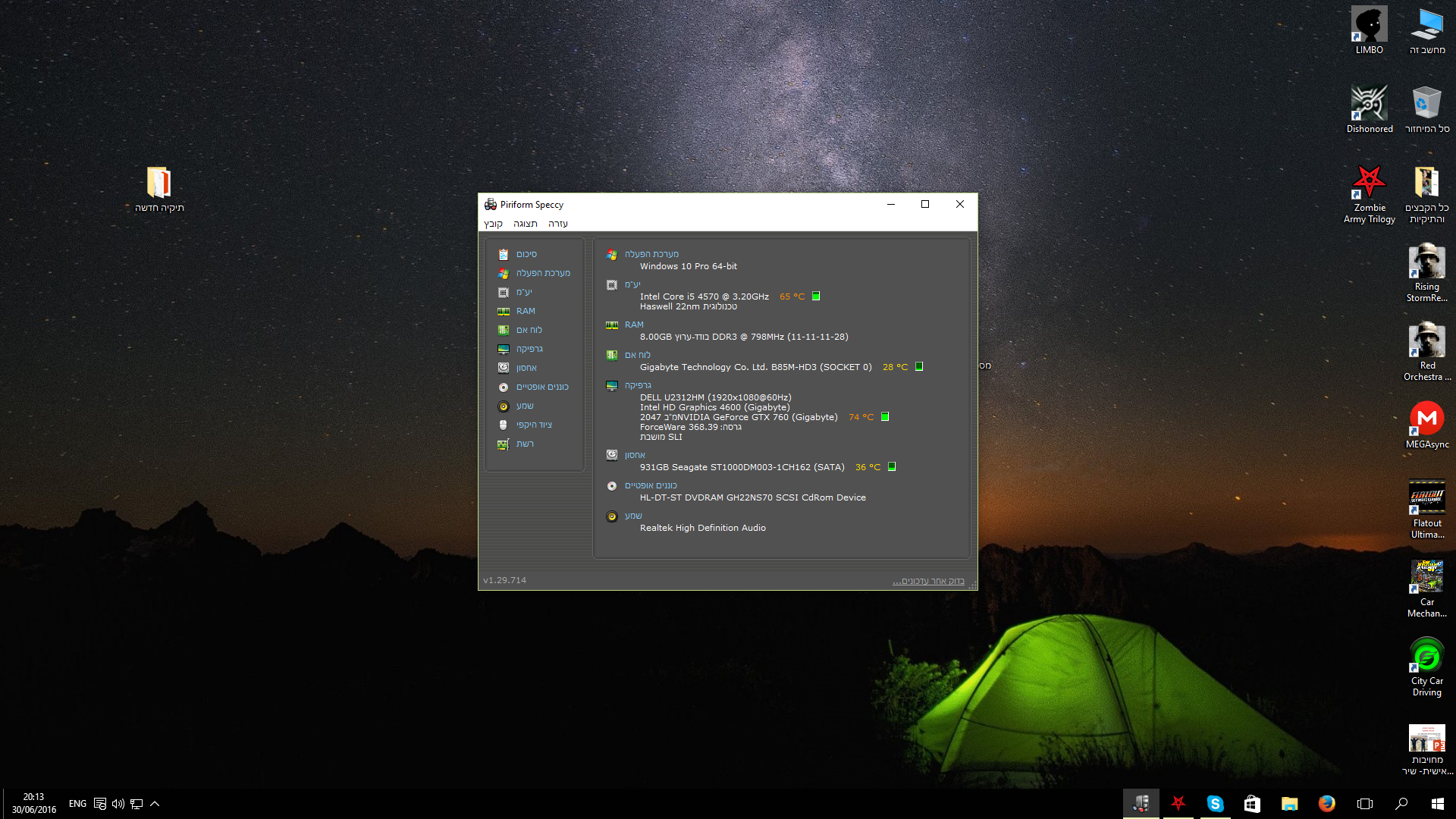
Task: Click the check for updates link
Action: [x=928, y=581]
